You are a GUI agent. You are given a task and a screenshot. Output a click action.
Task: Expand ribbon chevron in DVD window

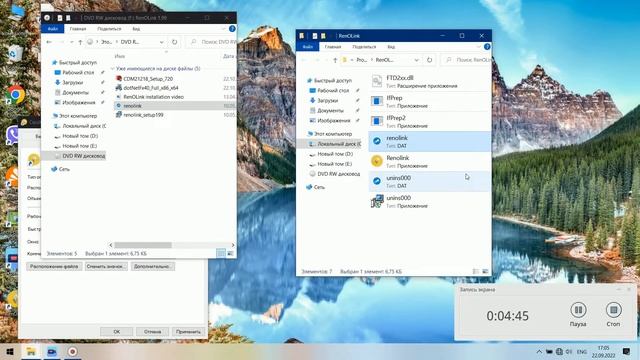(224, 29)
